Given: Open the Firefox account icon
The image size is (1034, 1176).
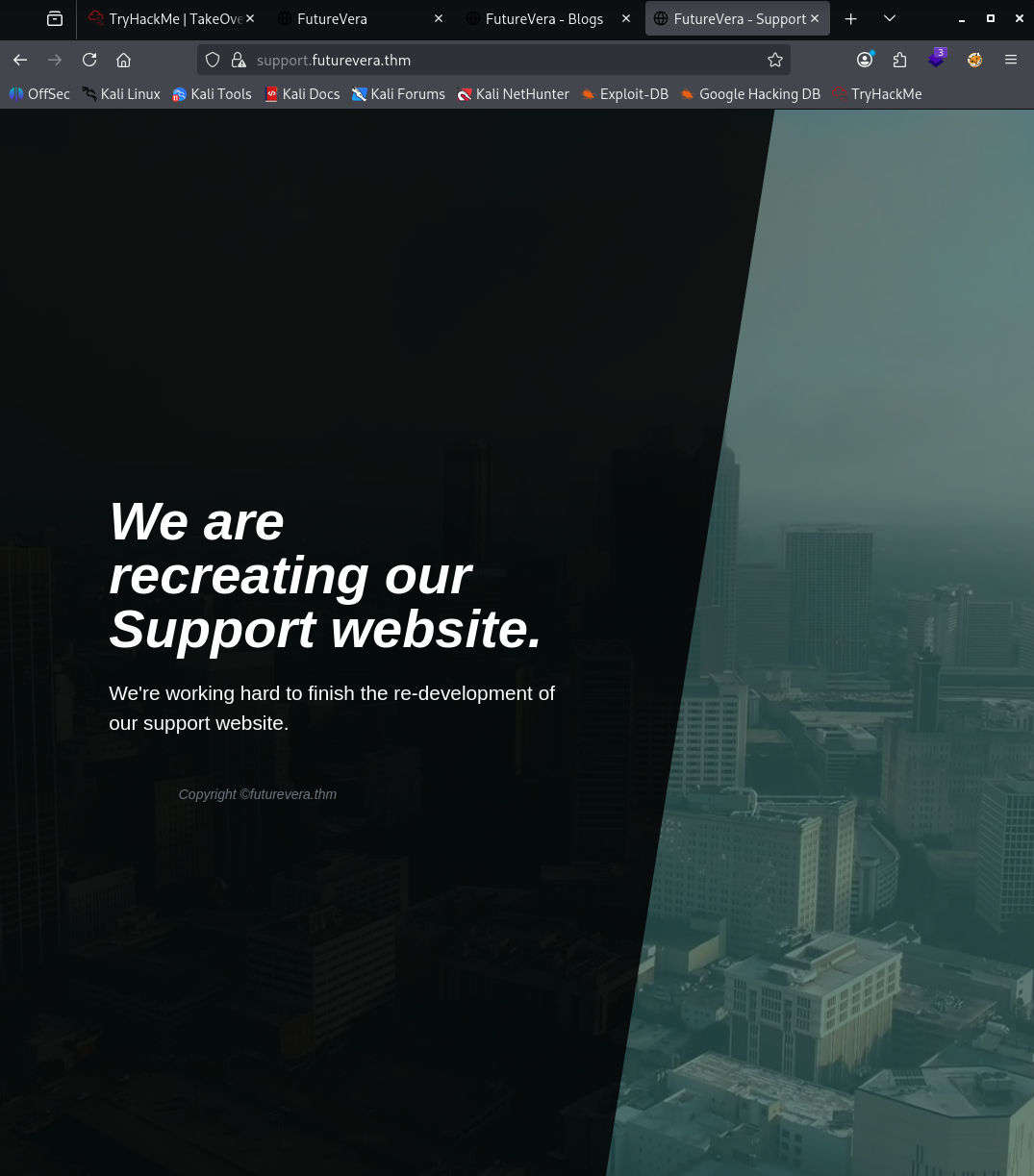Looking at the screenshot, I should point(865,60).
